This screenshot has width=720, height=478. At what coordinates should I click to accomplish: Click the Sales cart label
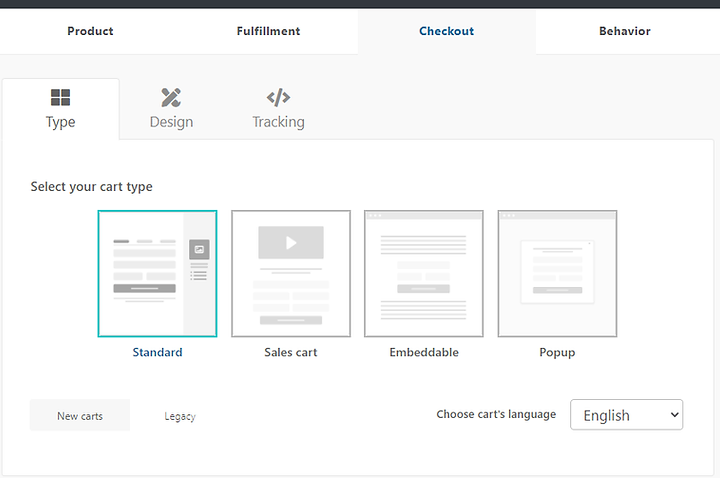[x=291, y=352]
